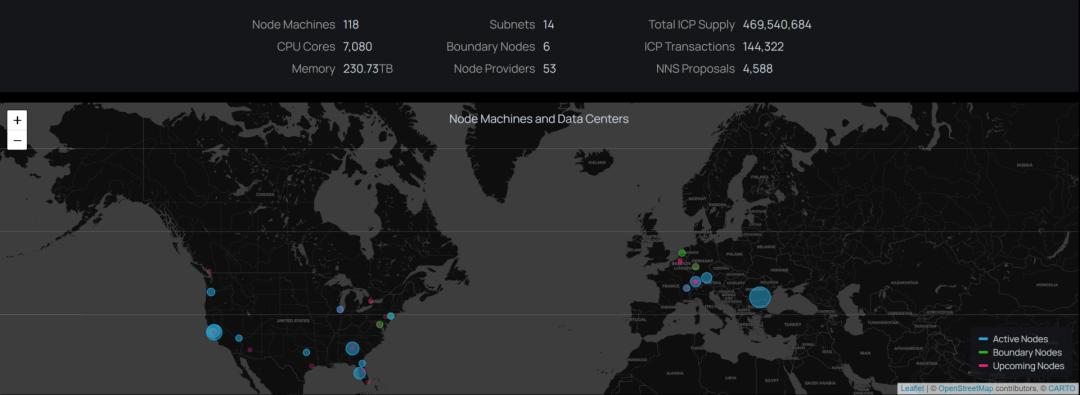Click the Total ICP Supply label
Screen dimensions: 1080x395
coord(692,25)
